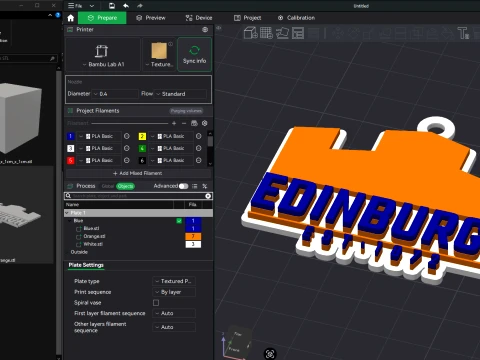
Task: Switch to the Calibration tab
Action: coord(296,18)
